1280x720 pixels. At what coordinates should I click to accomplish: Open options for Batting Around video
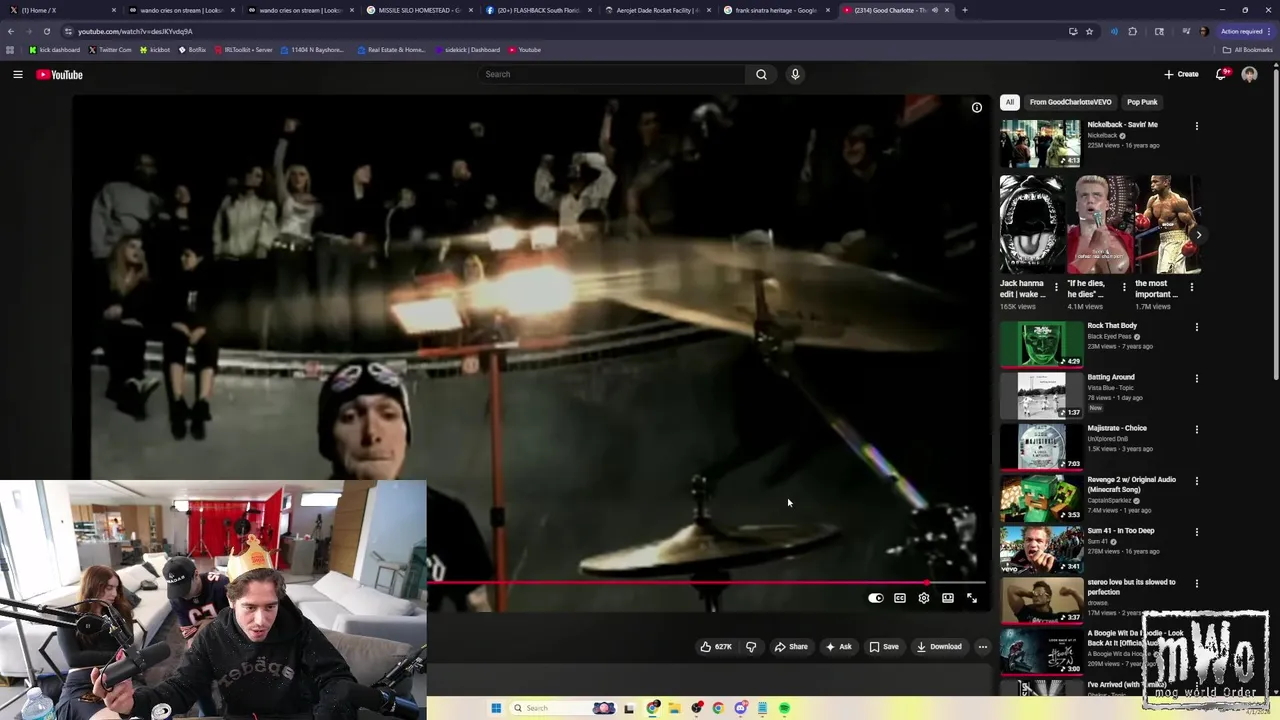[x=1196, y=378]
